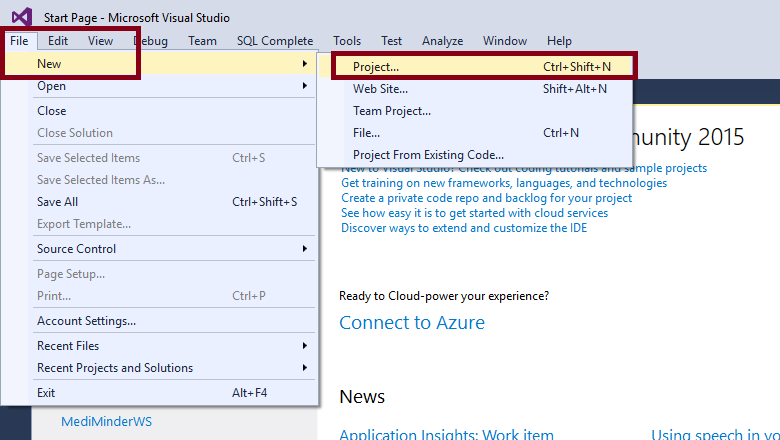Choose Exit from the File menu

pyautogui.click(x=46, y=393)
